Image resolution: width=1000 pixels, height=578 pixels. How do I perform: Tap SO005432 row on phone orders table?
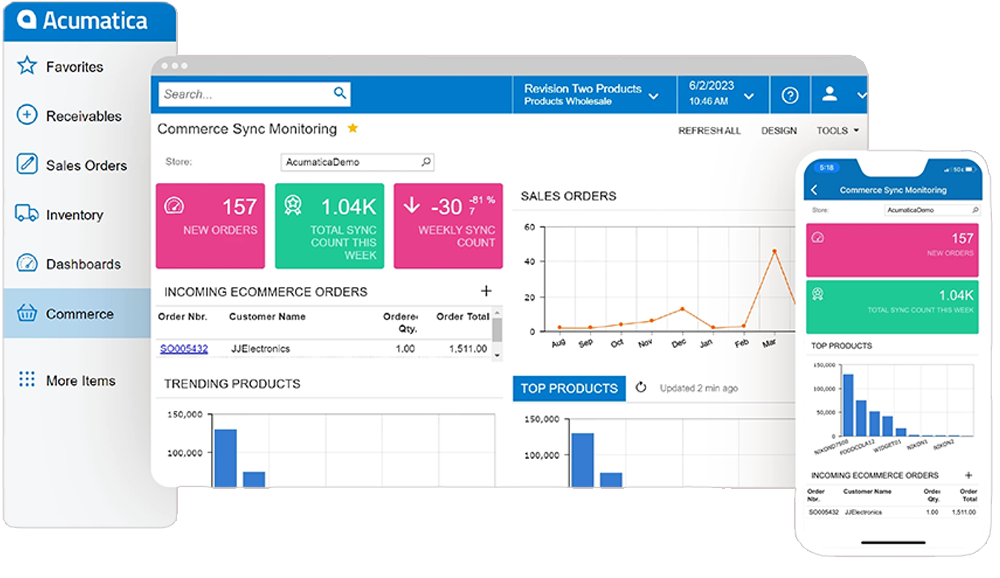[x=892, y=512]
